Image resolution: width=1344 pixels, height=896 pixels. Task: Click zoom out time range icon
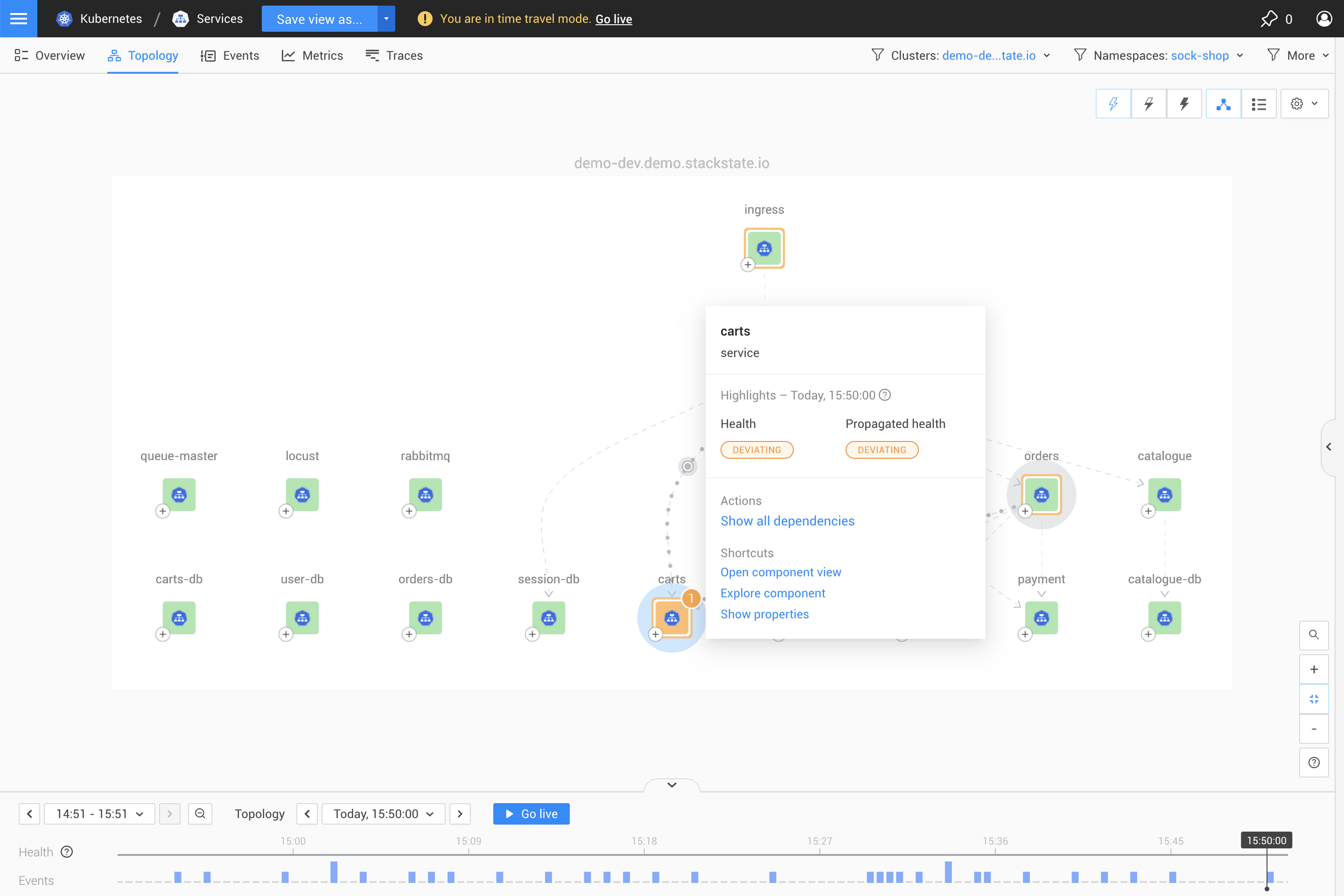(x=200, y=814)
